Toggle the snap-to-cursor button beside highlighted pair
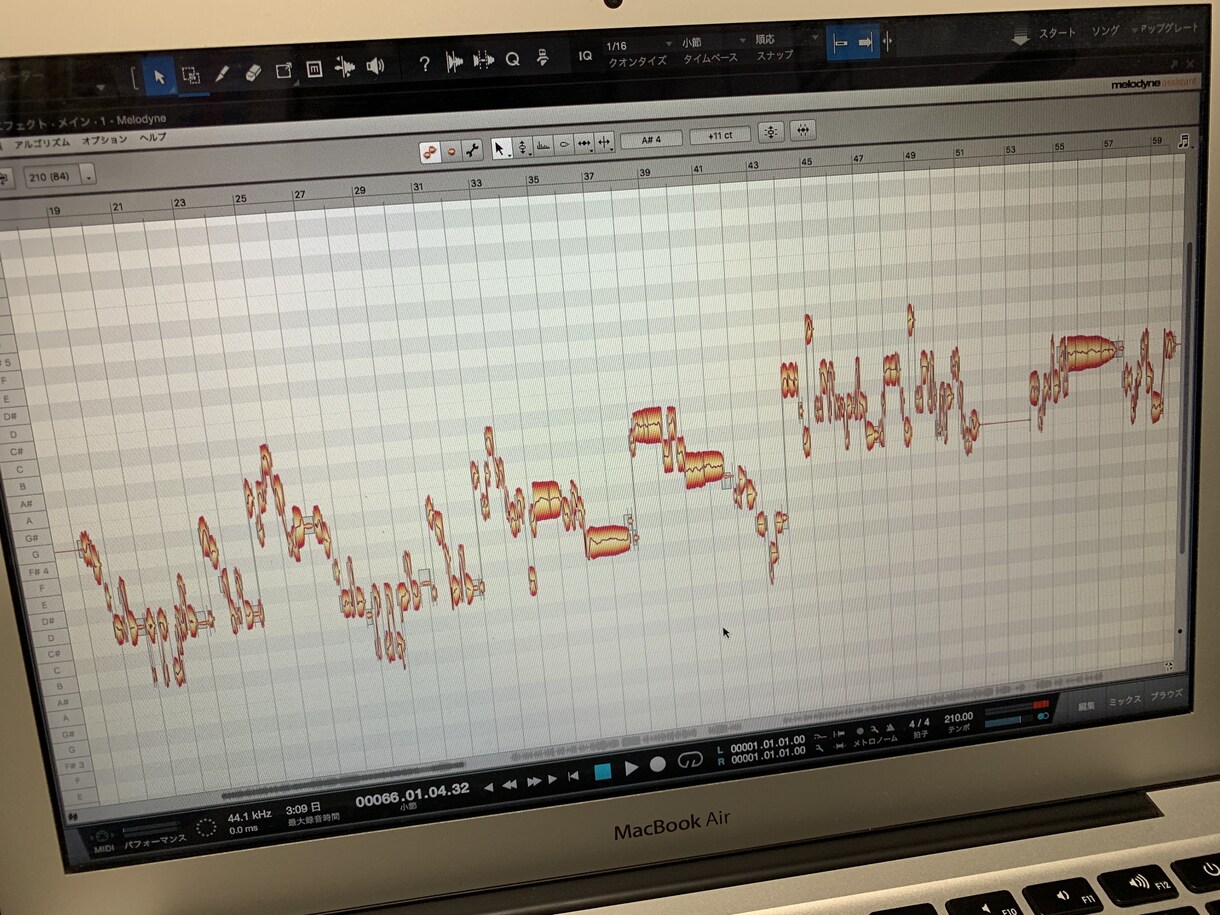The image size is (1220, 915). 889,42
